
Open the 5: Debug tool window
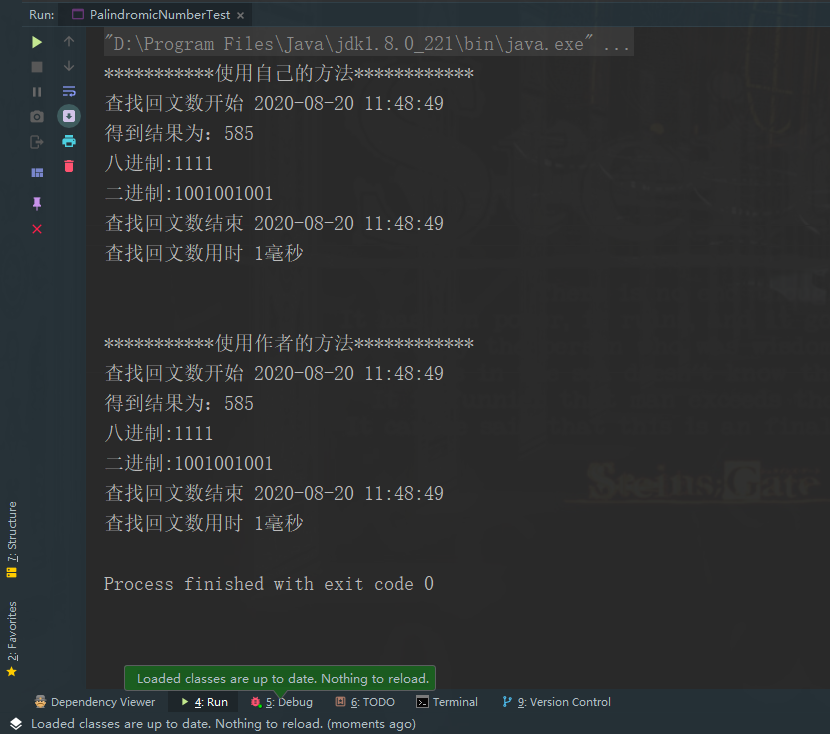pyautogui.click(x=282, y=702)
